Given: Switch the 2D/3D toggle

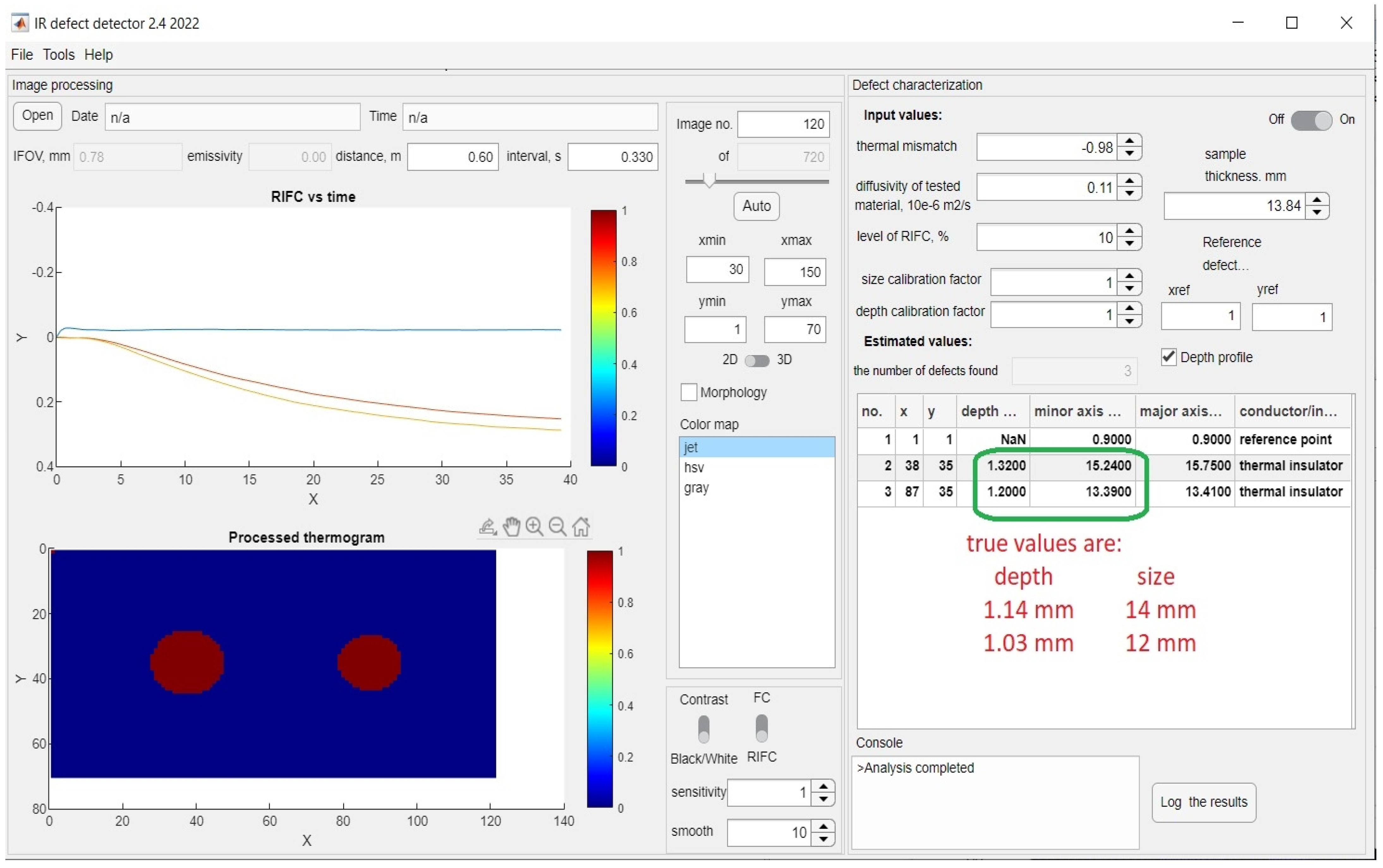Looking at the screenshot, I should (x=757, y=360).
